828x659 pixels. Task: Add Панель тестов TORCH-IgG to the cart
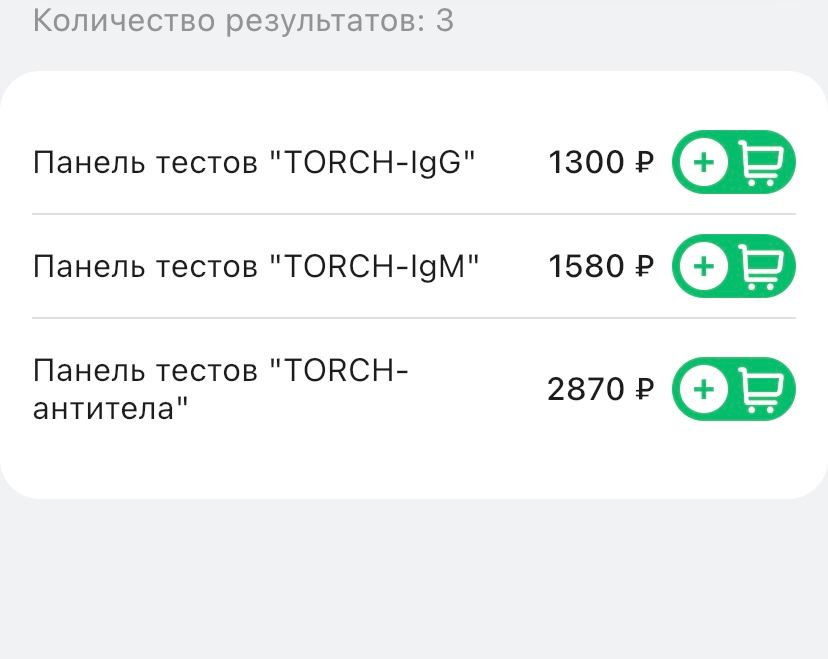733,162
